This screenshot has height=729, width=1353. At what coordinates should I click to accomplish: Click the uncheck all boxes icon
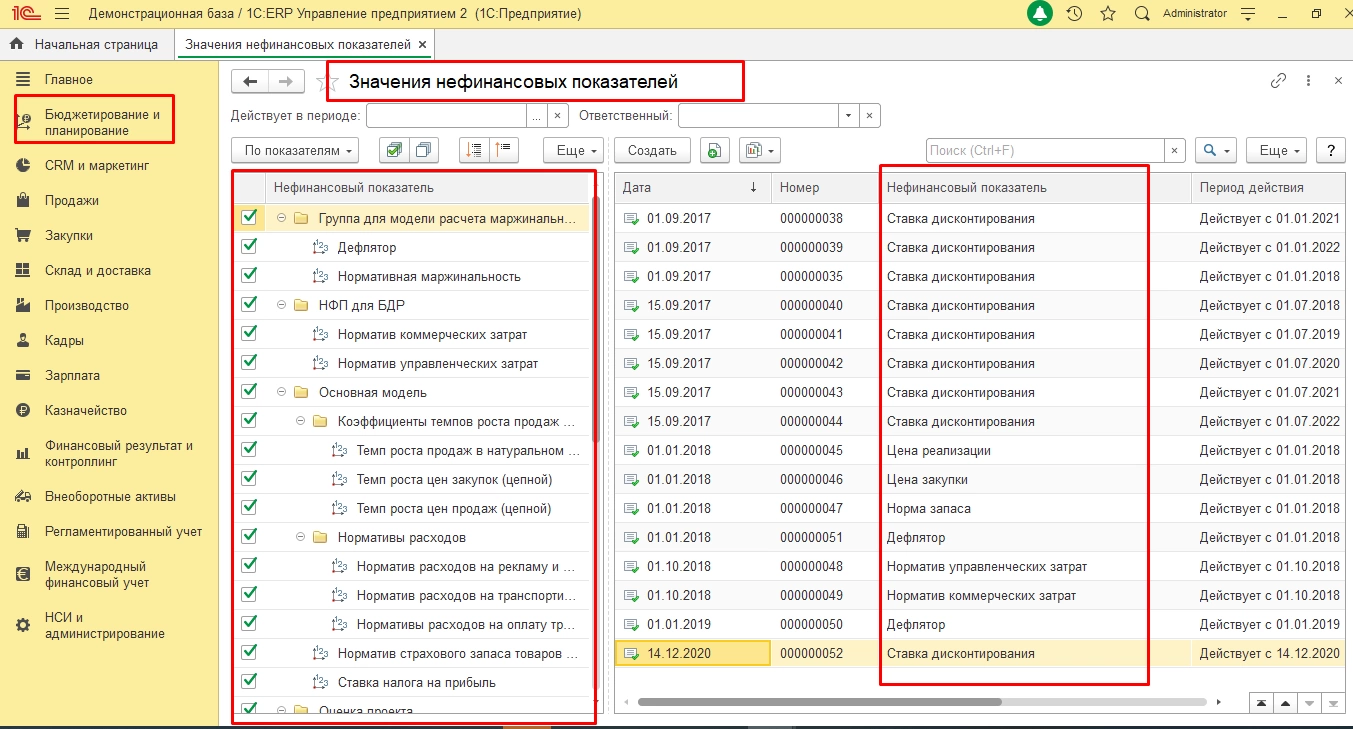point(424,150)
